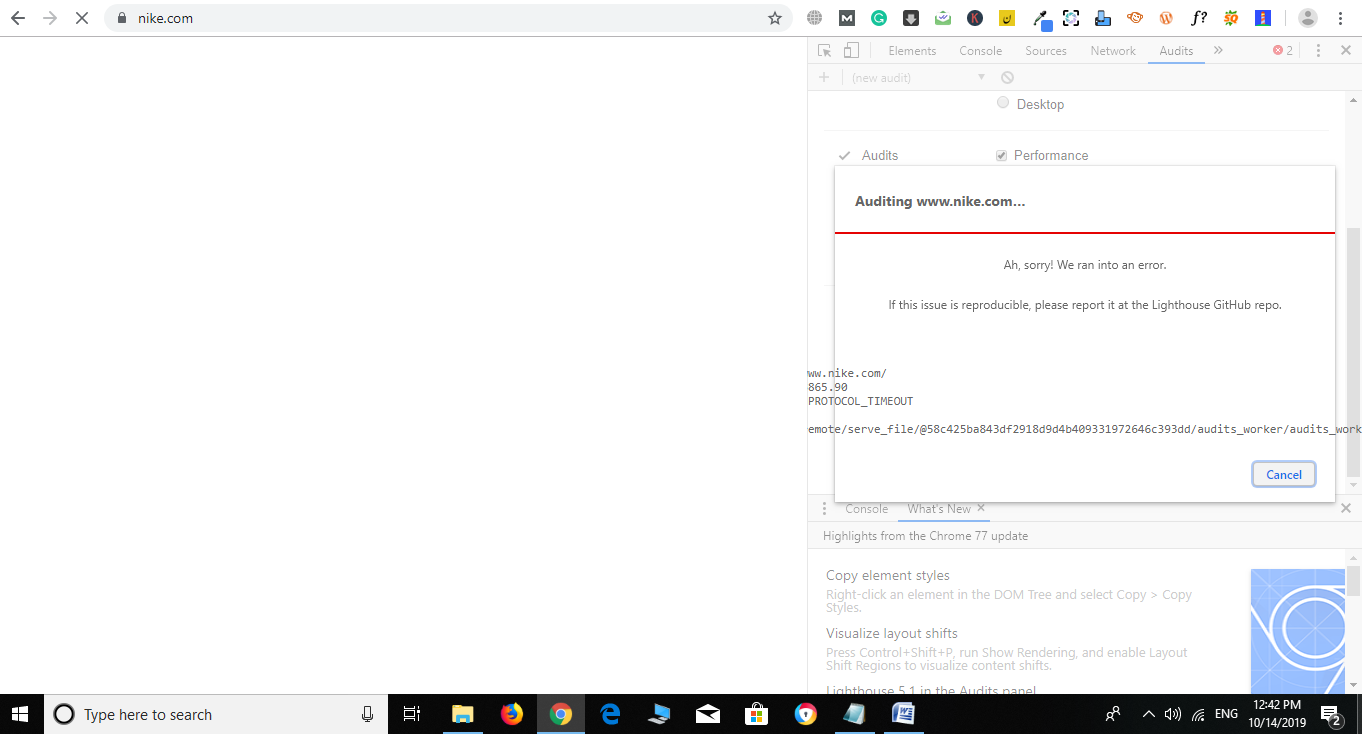Open the drawer three-dot menu
The image size is (1366, 742).
tap(823, 508)
